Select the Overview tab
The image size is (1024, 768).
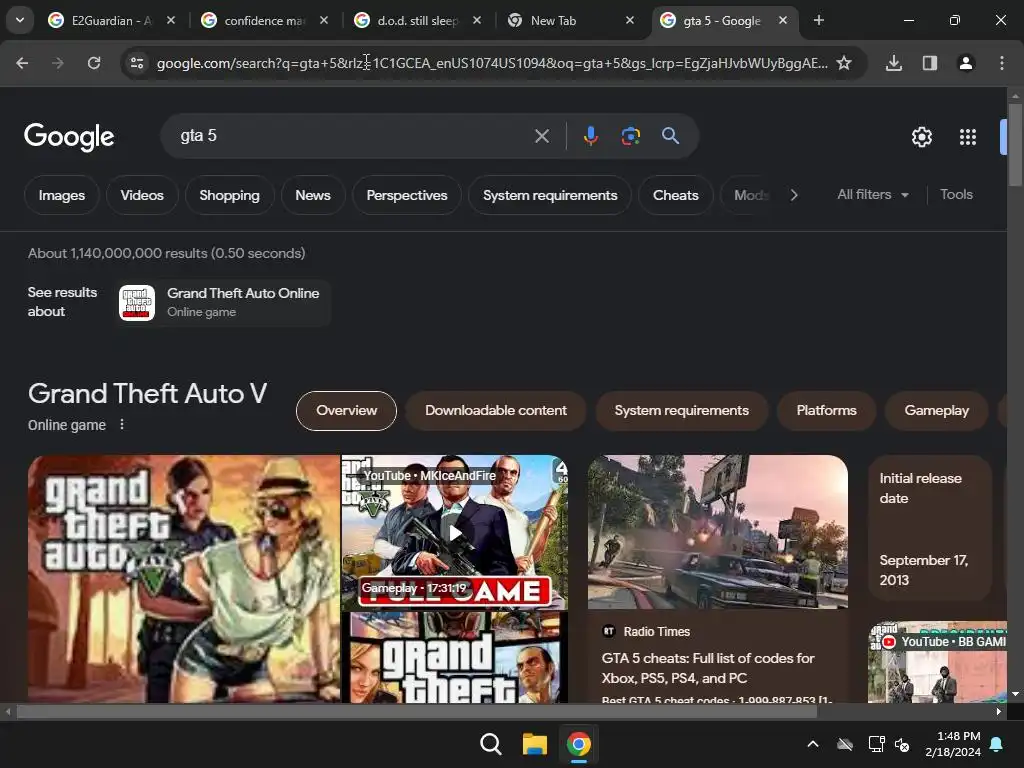click(346, 410)
